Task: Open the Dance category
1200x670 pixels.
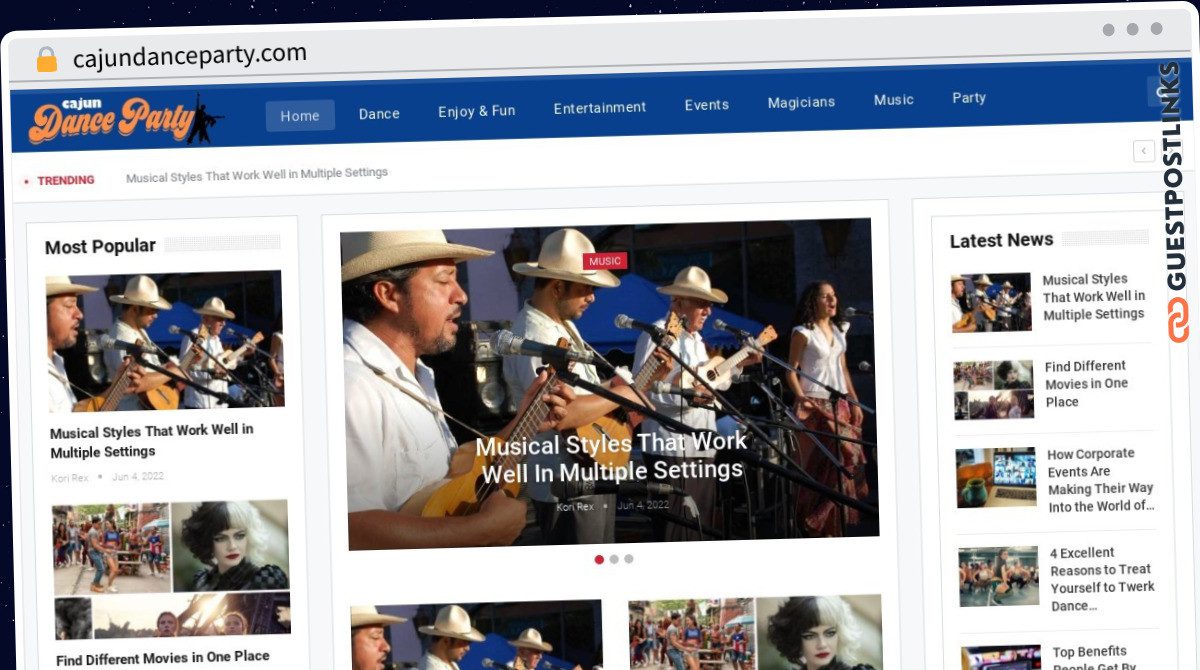Action: pyautogui.click(x=379, y=114)
